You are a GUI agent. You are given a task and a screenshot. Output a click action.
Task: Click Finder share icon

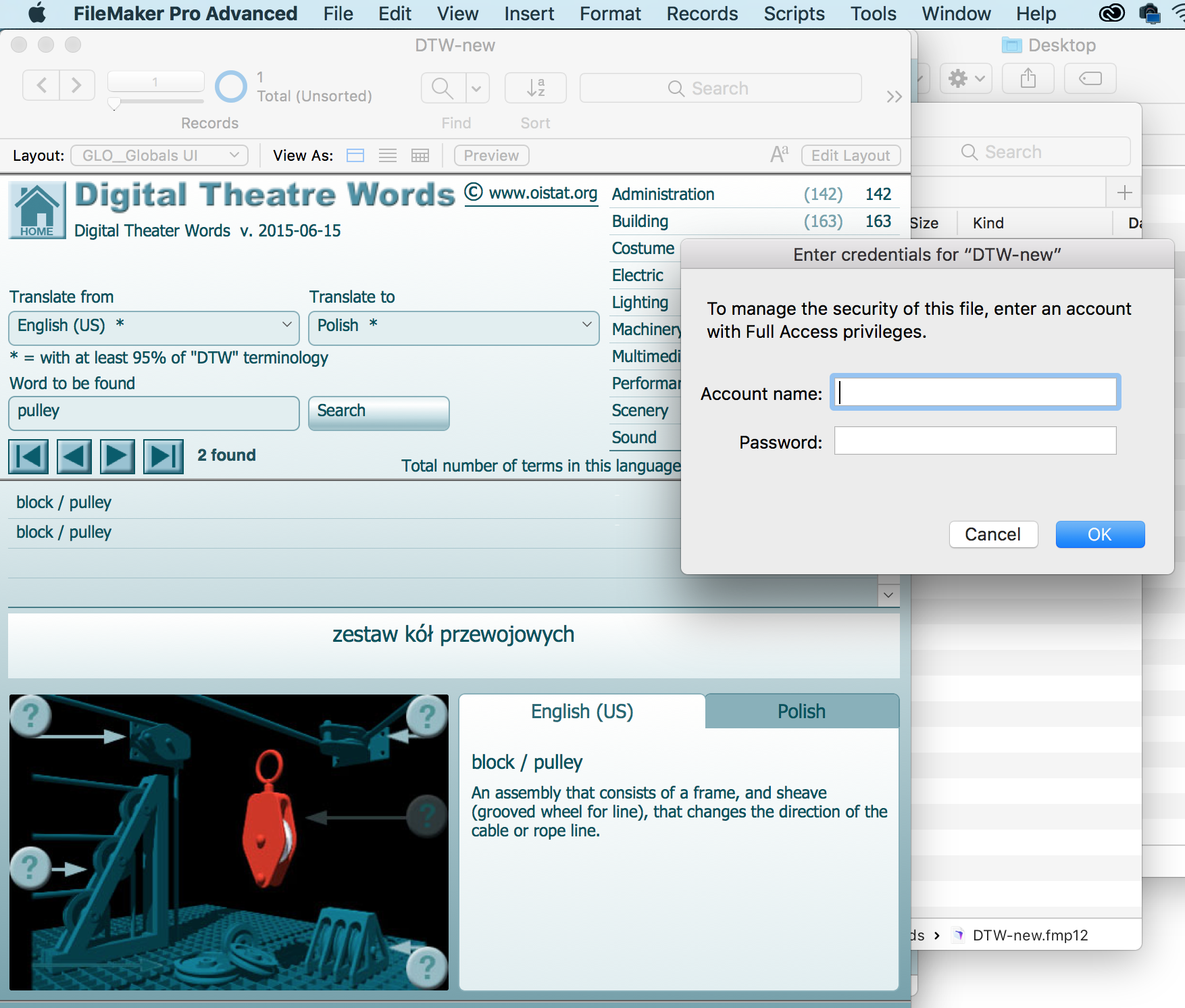[1028, 78]
